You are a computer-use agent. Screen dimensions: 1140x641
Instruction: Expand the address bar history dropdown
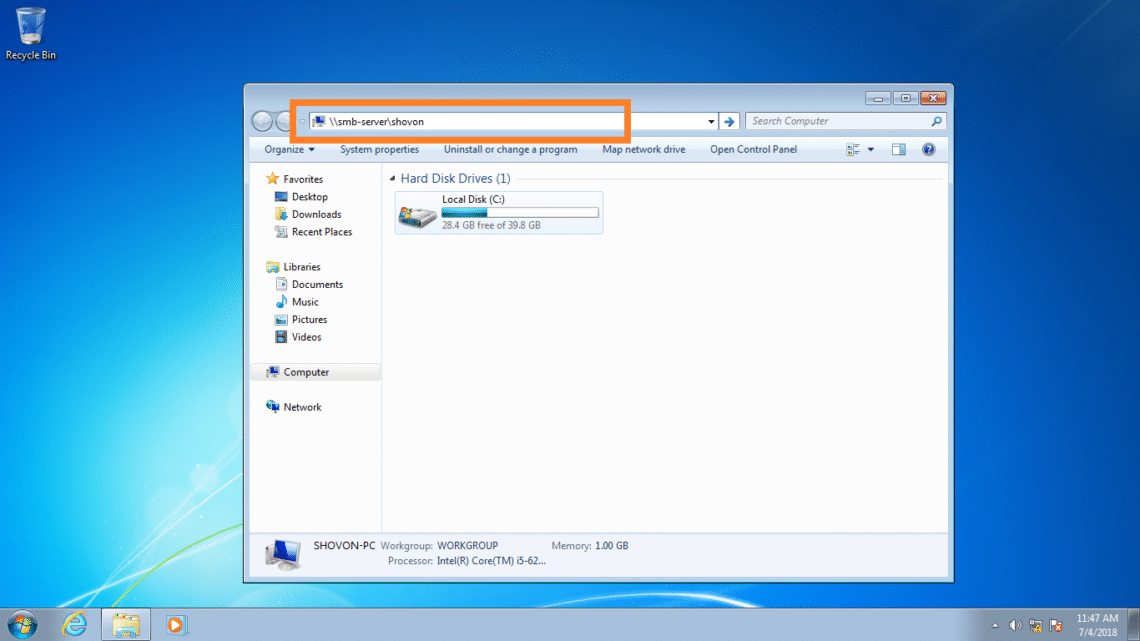pyautogui.click(x=711, y=121)
